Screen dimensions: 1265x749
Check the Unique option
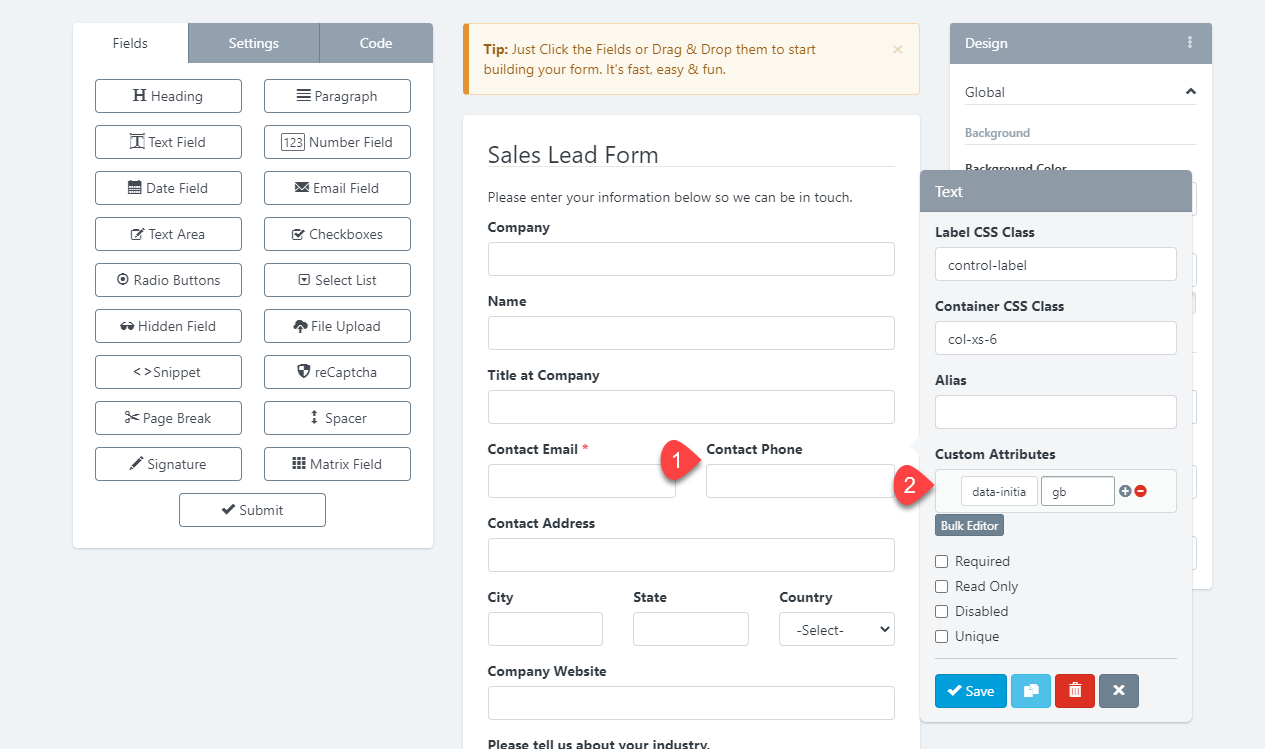click(x=941, y=636)
